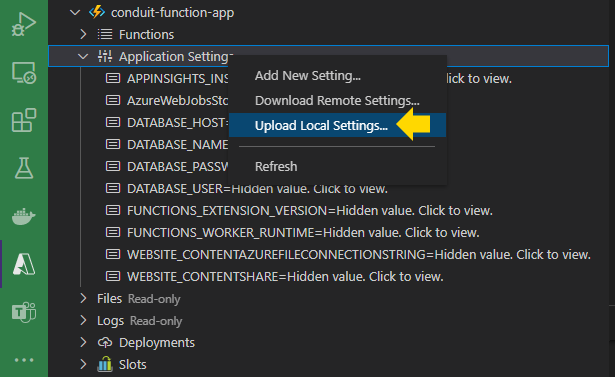Viewport: 615px width, 377px height.
Task: Choose Add New Setting from menu
Action: pos(337,75)
